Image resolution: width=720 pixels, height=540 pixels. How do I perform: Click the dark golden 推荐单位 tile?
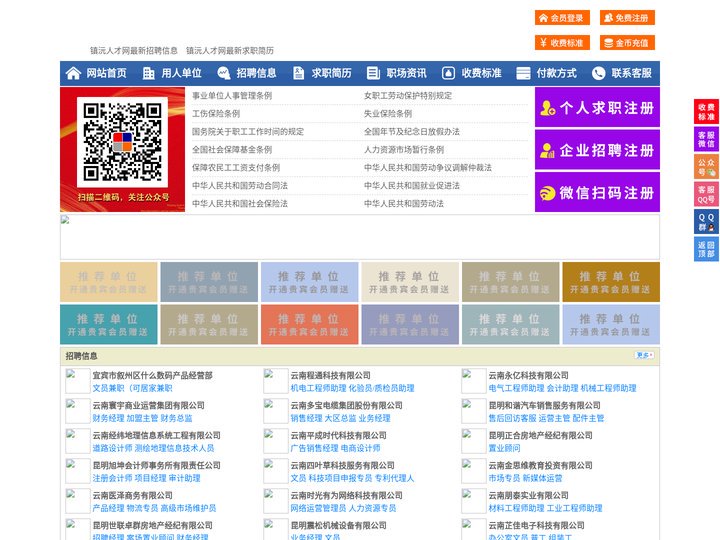coord(611,282)
